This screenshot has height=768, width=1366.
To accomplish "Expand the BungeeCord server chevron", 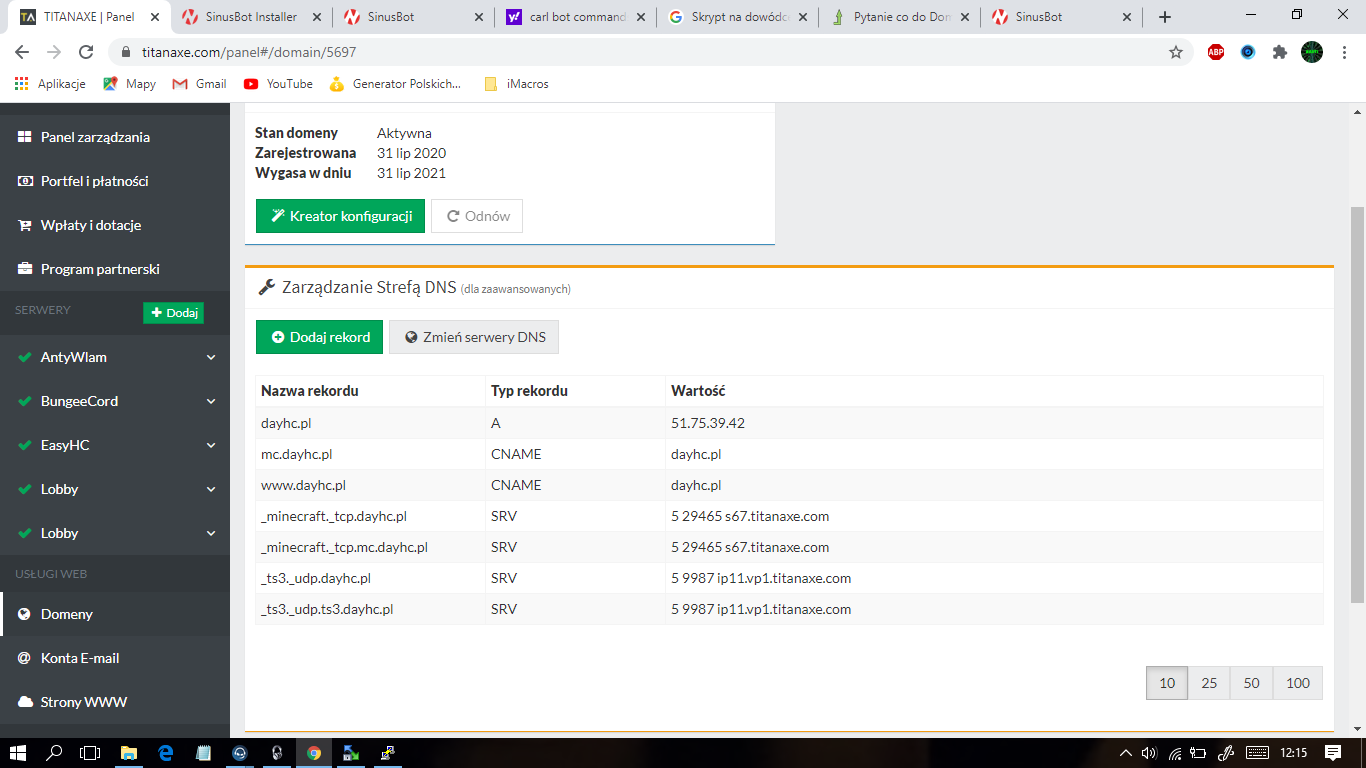I will (x=211, y=401).
